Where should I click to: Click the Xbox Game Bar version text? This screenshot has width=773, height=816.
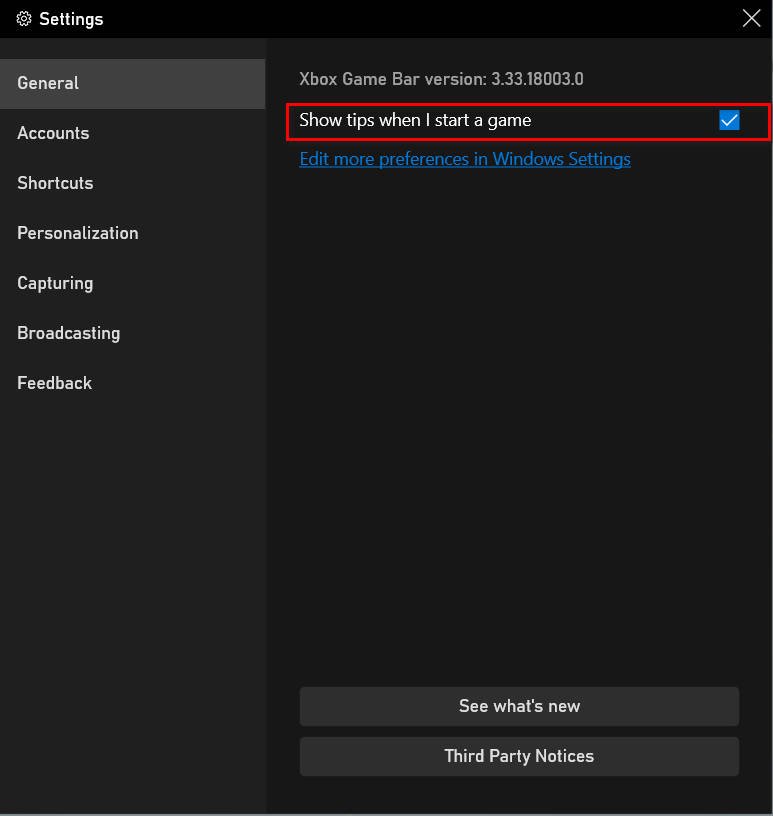coord(441,79)
